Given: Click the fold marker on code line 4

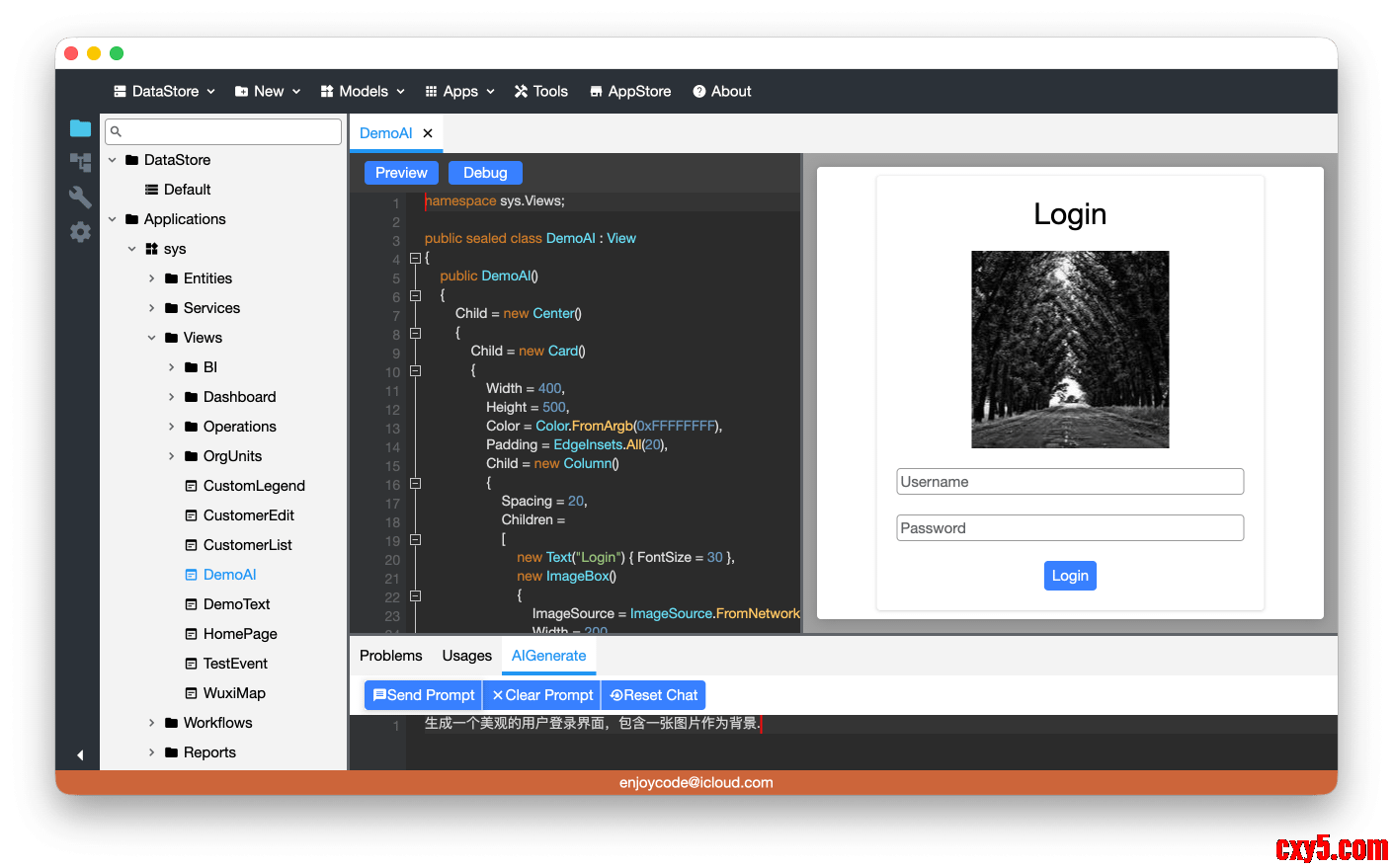Looking at the screenshot, I should pos(415,258).
